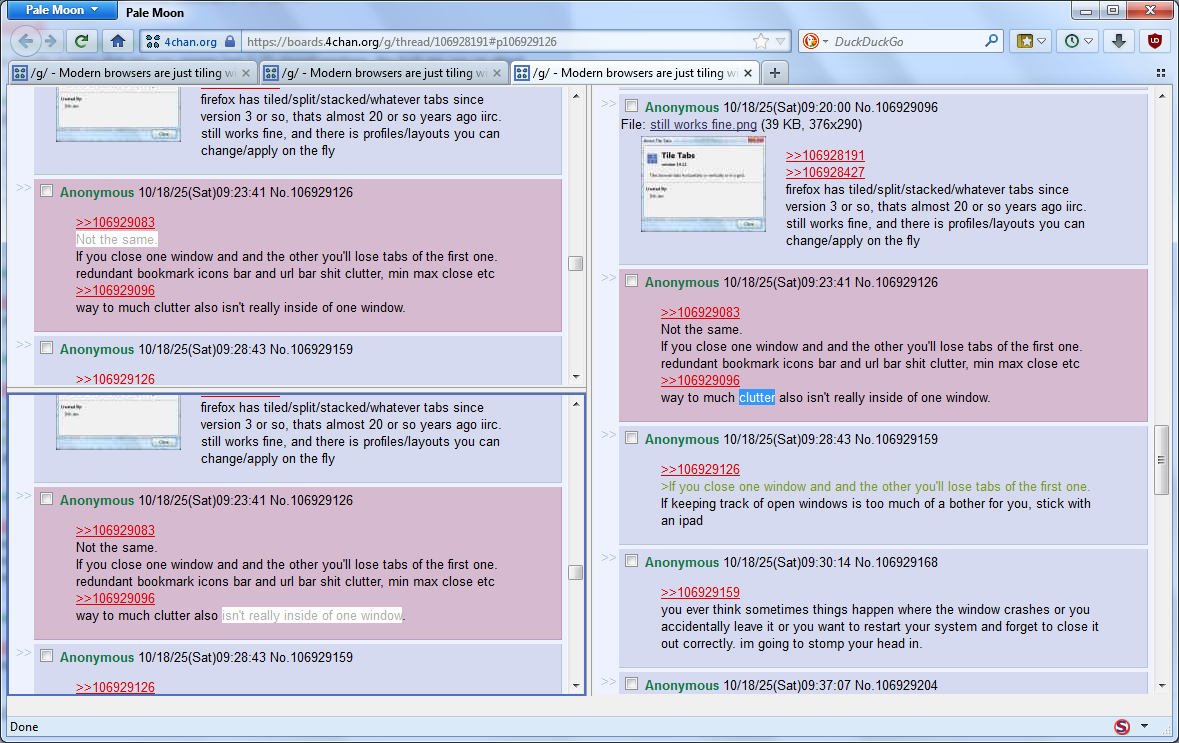Open Tile Tabs thumbnail in right pane
Viewport: 1179px width, 743px height.
(x=703, y=183)
